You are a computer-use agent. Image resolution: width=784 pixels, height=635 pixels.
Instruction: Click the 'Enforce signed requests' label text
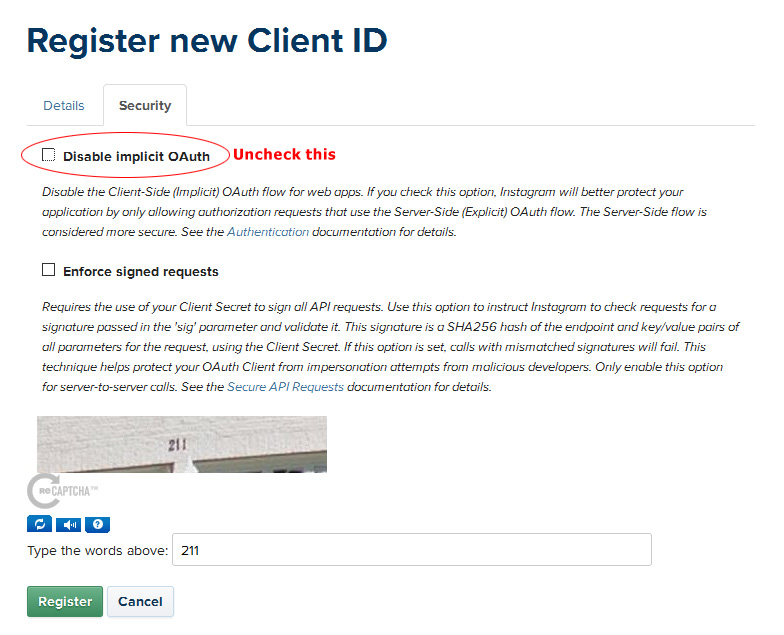click(x=141, y=272)
